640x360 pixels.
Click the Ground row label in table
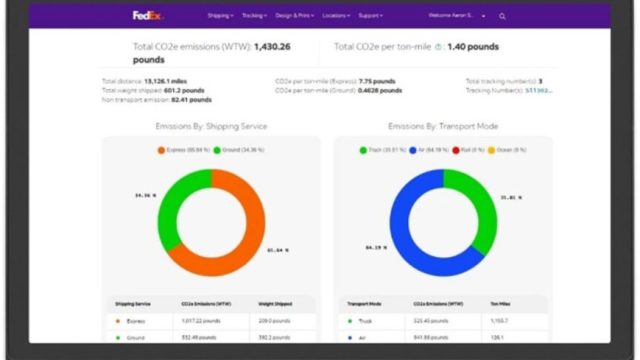tap(136, 338)
